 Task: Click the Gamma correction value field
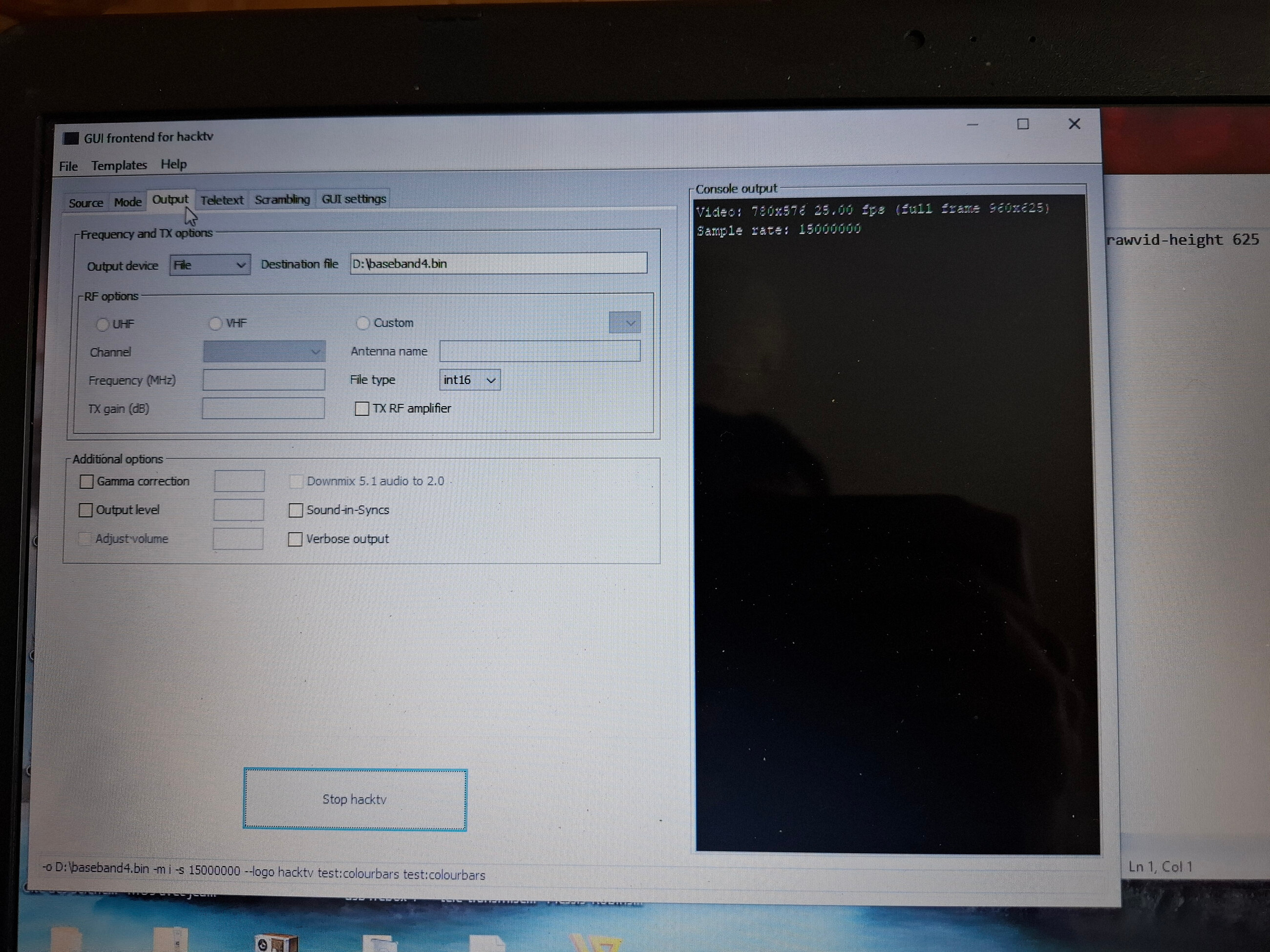(x=239, y=481)
